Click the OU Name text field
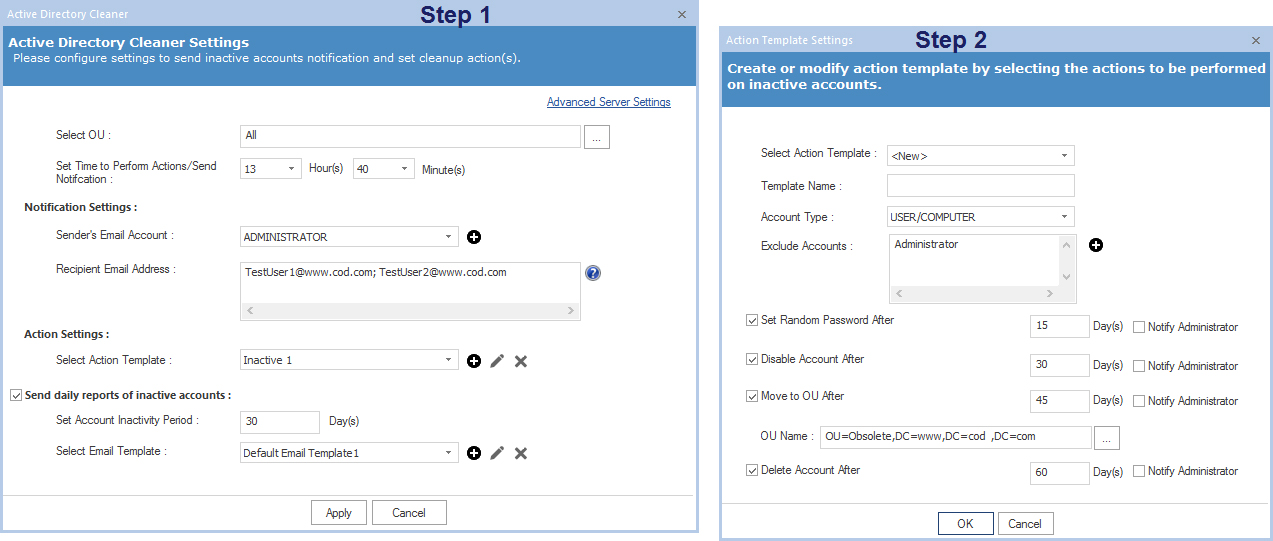The height and width of the screenshot is (541, 1273). 956,438
